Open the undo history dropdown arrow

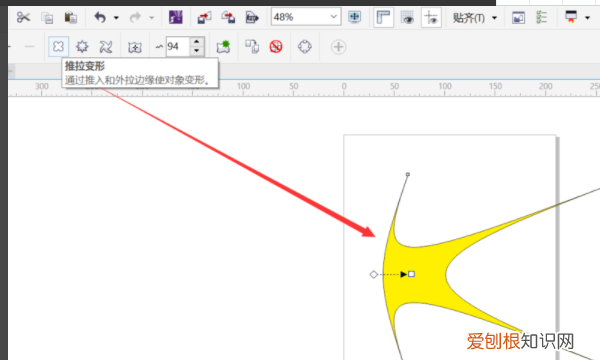point(116,18)
